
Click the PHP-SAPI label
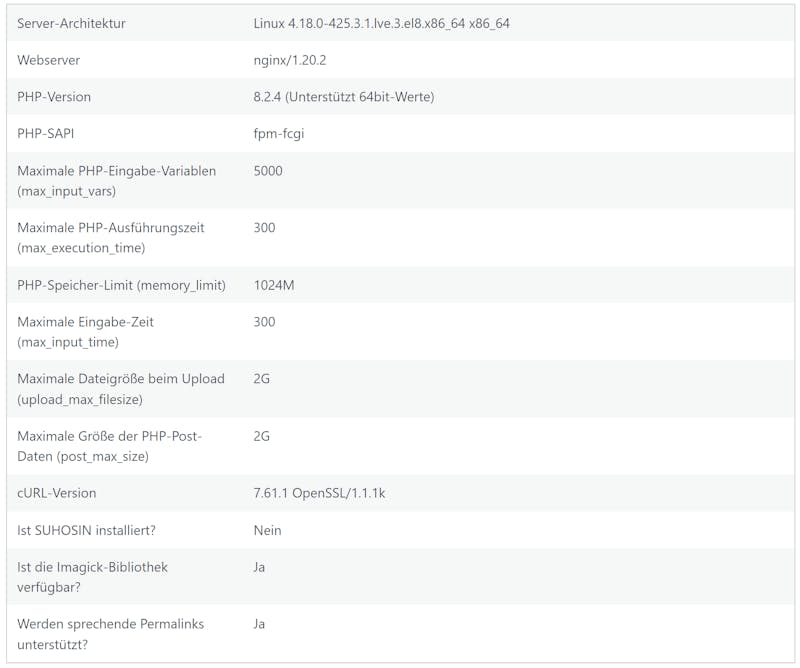coord(45,134)
